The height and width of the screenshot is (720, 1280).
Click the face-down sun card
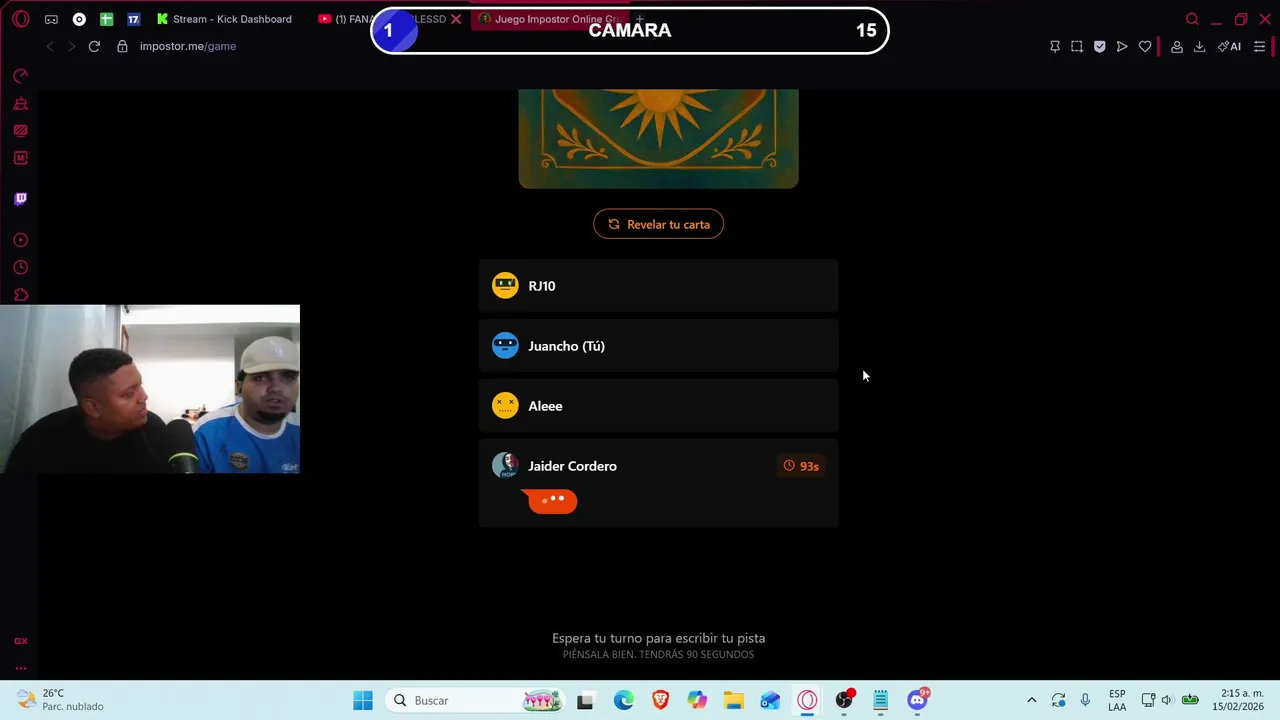pos(658,138)
